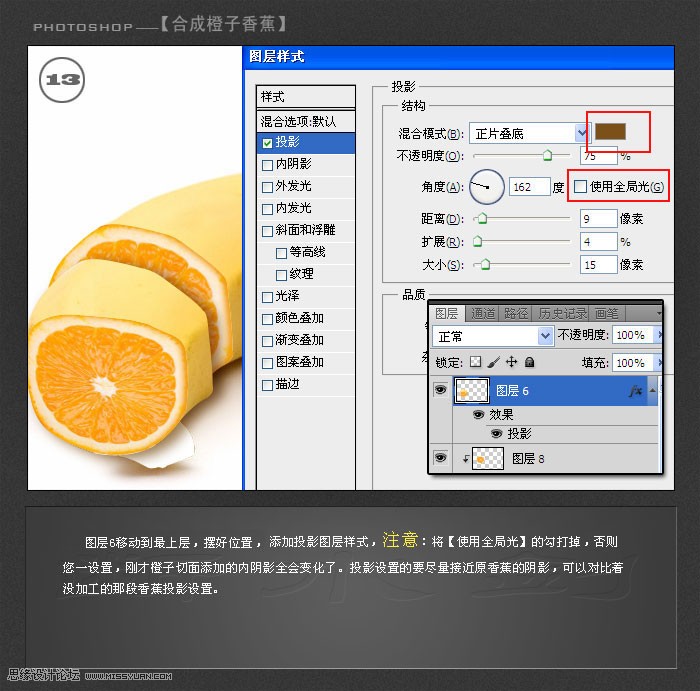Image resolution: width=700 pixels, height=691 pixels.
Task: Click 图层 8 layer thumbnail
Action: click(x=488, y=458)
